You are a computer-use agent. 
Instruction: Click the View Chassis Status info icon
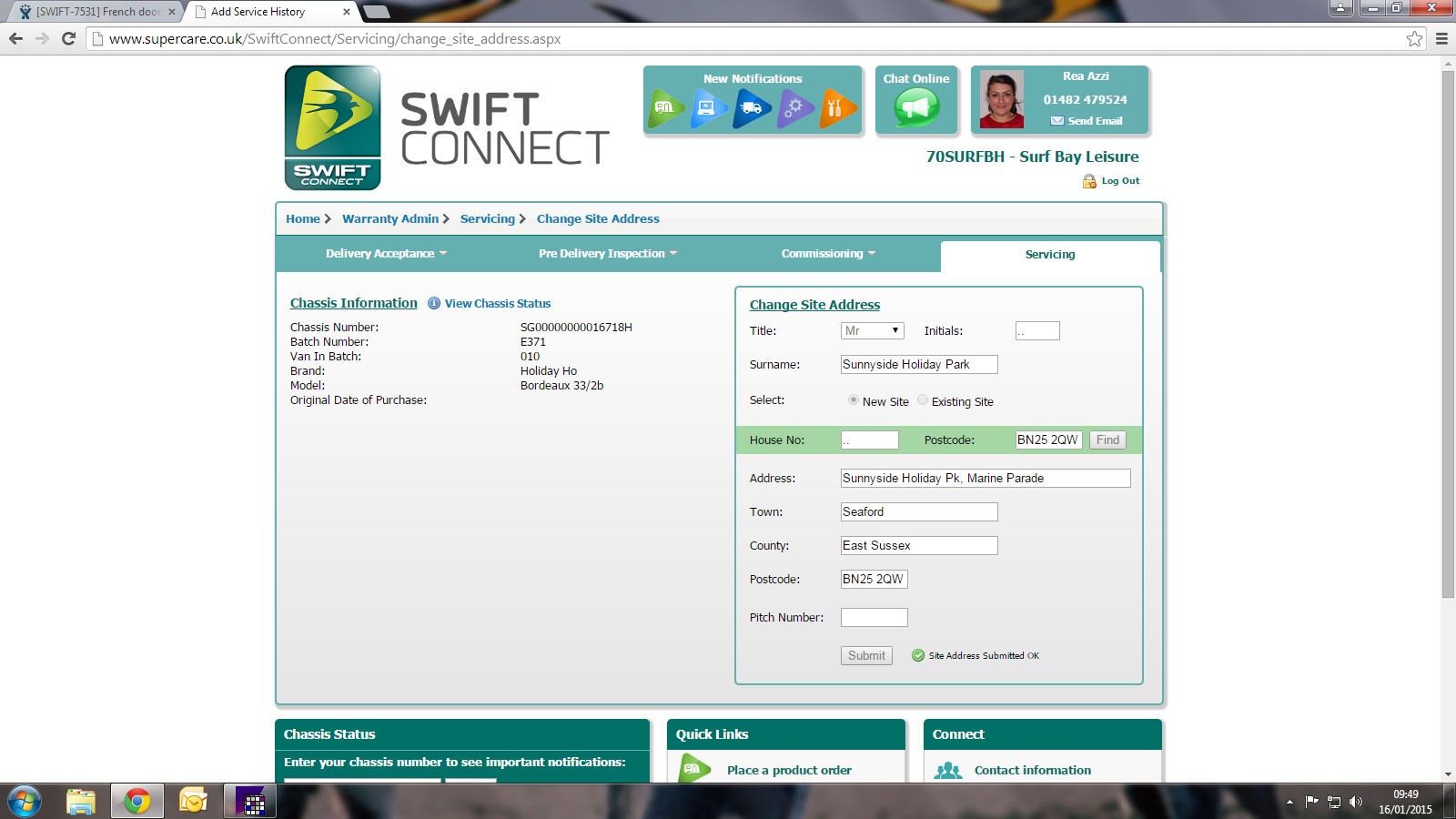[x=434, y=304]
